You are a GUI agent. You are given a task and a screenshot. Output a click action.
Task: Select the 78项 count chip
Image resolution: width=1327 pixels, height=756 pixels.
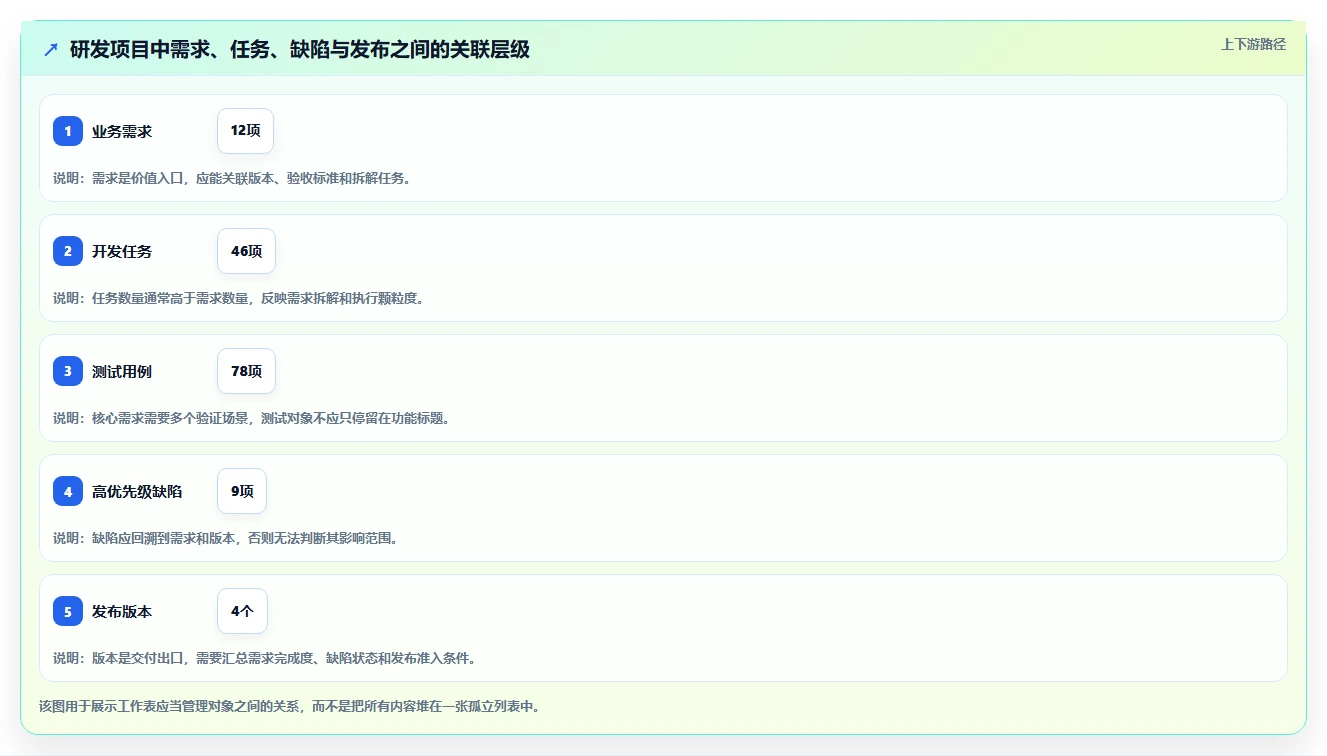pos(246,371)
